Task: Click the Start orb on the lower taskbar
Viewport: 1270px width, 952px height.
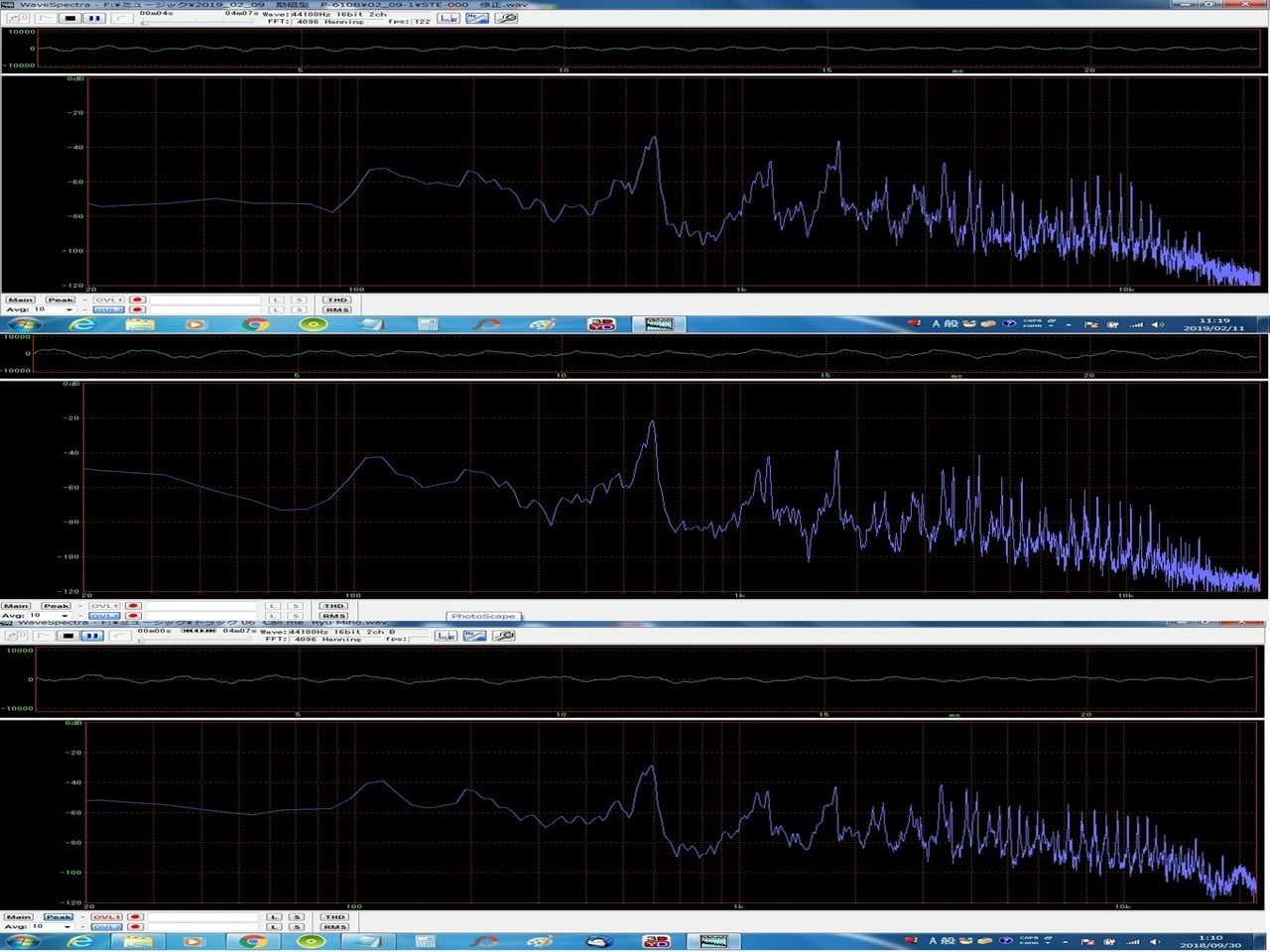Action: (x=24, y=941)
